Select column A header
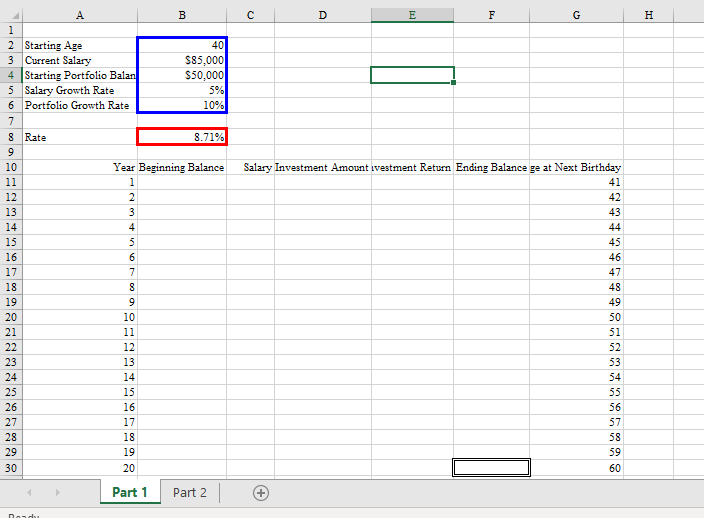This screenshot has width=704, height=518. tap(80, 15)
